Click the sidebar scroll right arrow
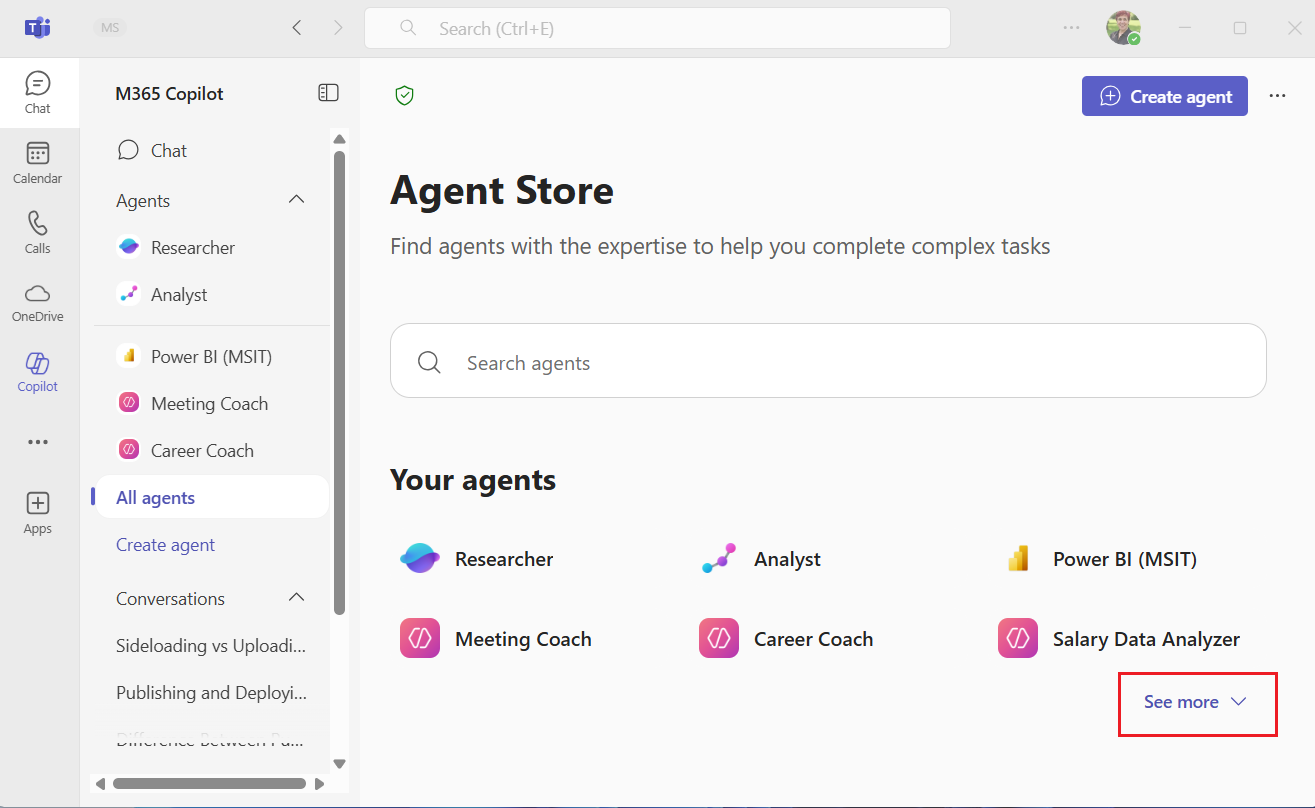This screenshot has width=1315, height=808. 320,783
